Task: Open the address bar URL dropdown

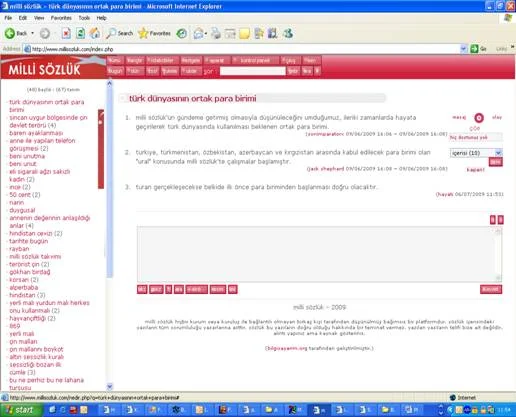Action: 463,49
